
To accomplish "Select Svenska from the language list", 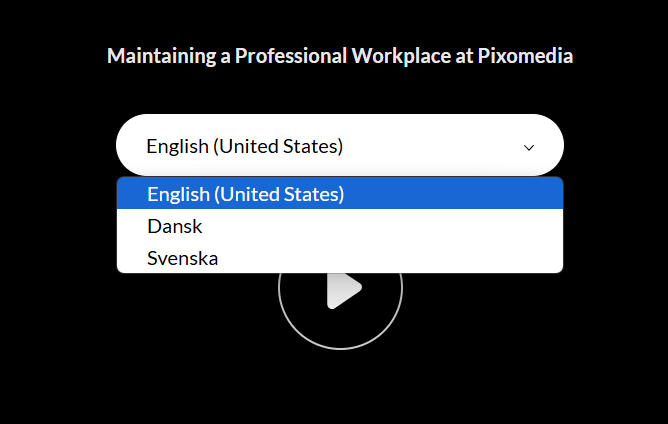I will coord(340,258).
